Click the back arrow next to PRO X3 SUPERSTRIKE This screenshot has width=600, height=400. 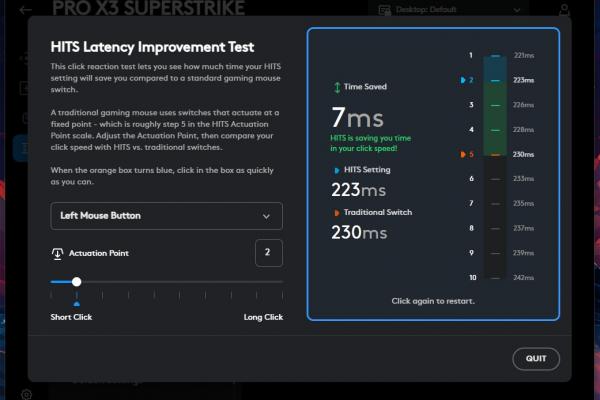pyautogui.click(x=26, y=10)
